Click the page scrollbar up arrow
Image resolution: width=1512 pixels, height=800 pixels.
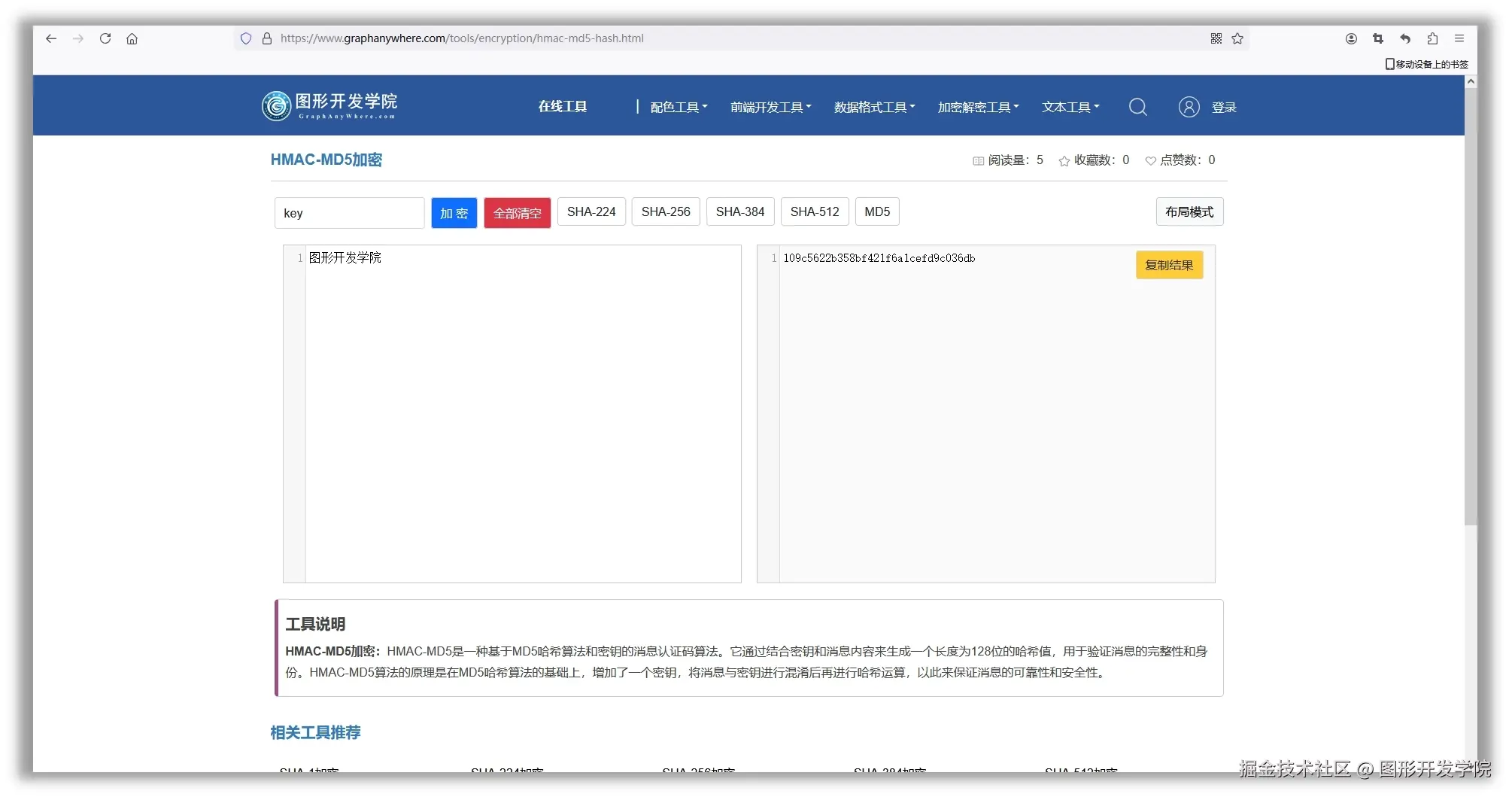1471,81
